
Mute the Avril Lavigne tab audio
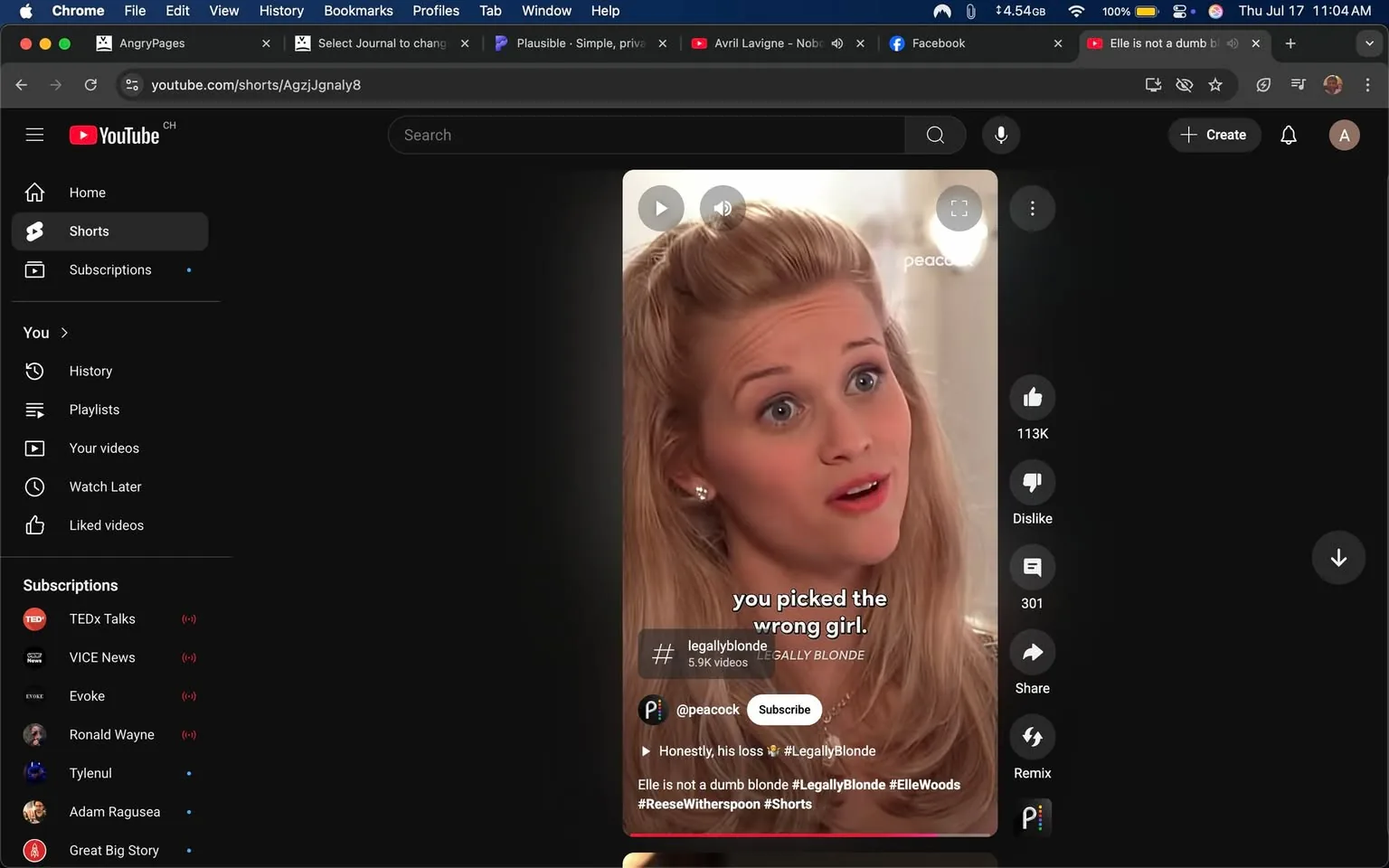(x=837, y=42)
